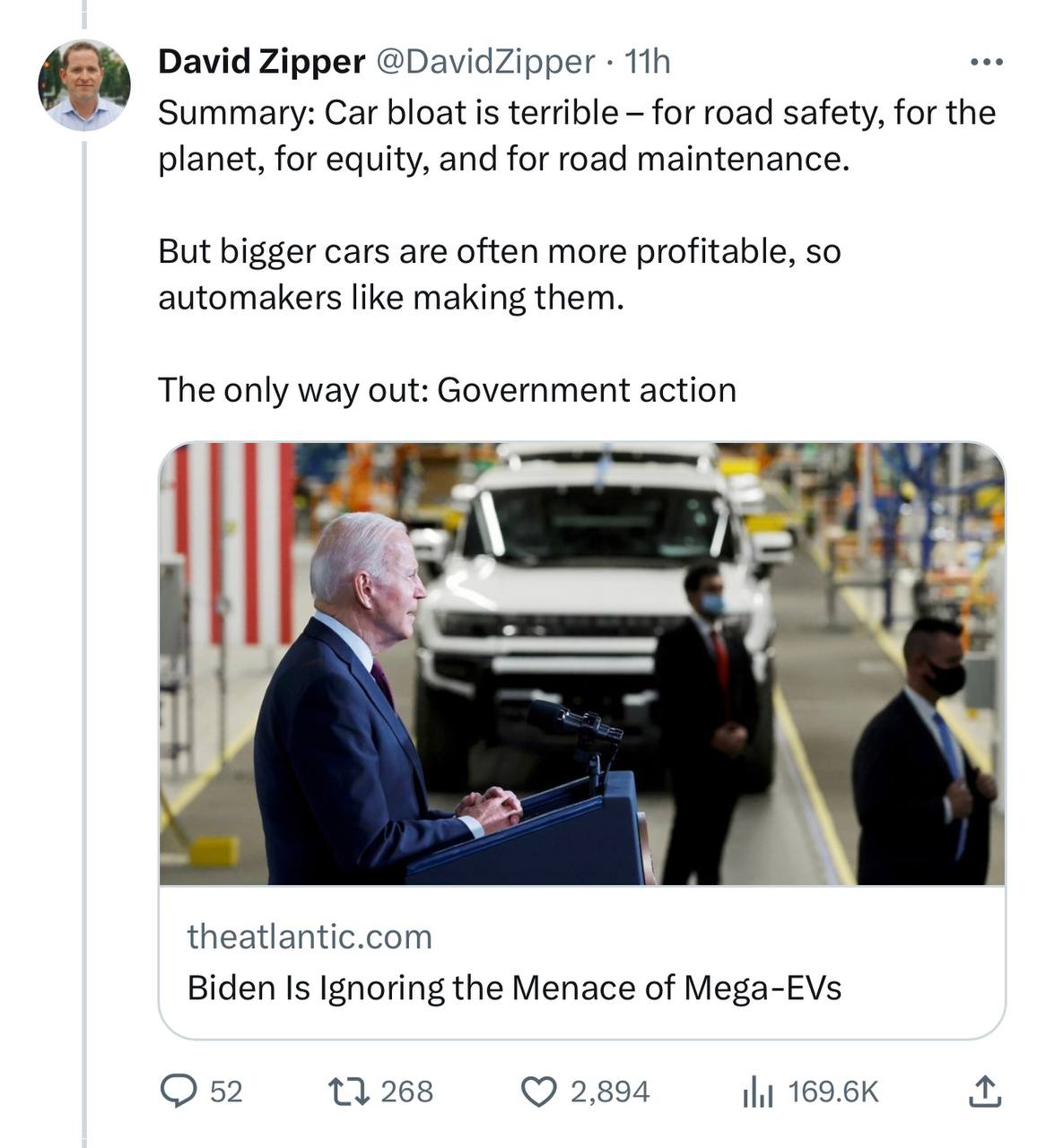Click the @DavidZipper handle
This screenshot has height=1148, width=1046.
pos(484,62)
